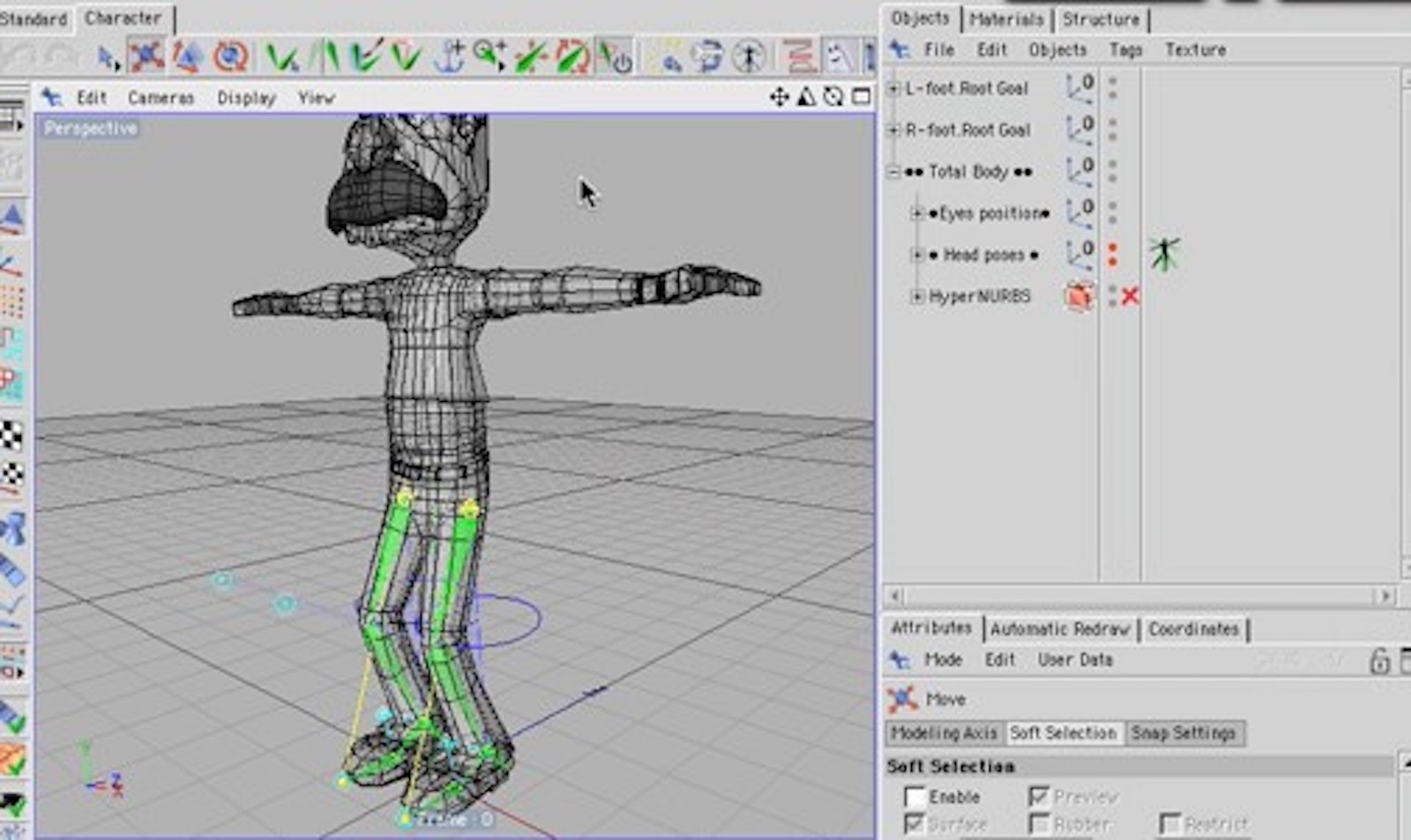Select the Scale tool icon
1411x840 pixels.
[x=188, y=57]
